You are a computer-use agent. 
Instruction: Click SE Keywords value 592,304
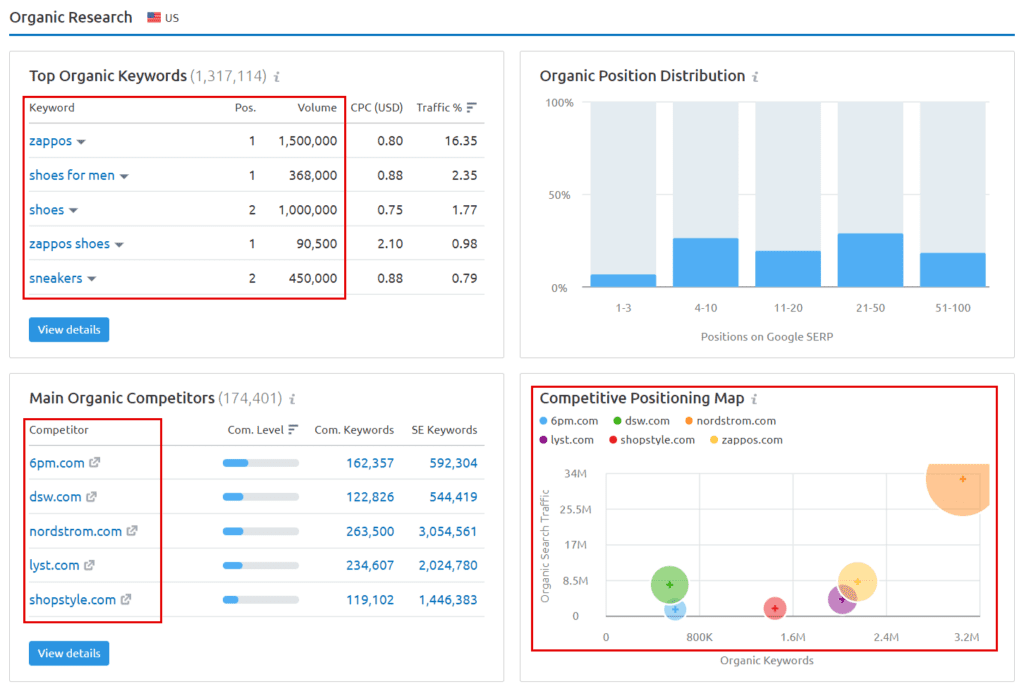pyautogui.click(x=453, y=463)
